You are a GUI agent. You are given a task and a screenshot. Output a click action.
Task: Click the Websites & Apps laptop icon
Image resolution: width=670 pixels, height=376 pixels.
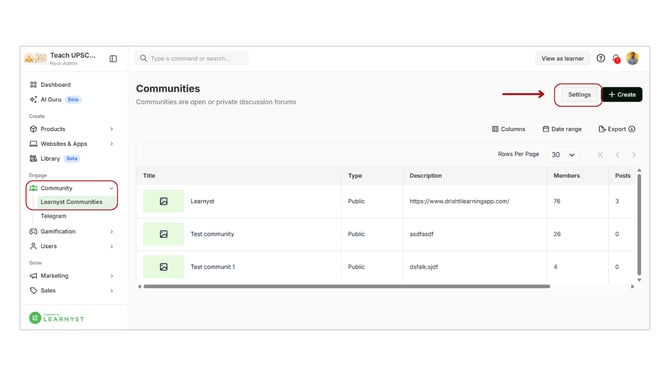(33, 144)
